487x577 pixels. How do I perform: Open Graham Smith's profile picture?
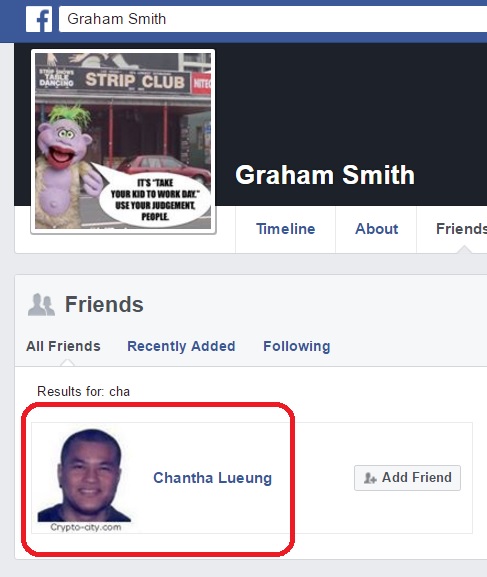[x=123, y=141]
